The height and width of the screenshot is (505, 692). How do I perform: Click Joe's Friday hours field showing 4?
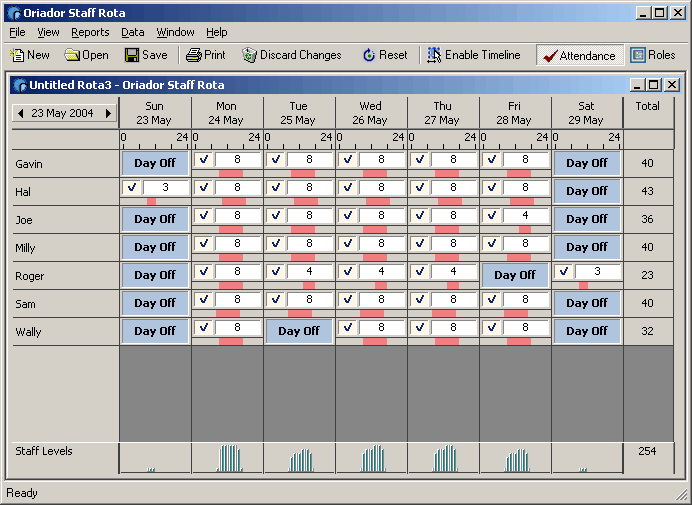point(526,215)
